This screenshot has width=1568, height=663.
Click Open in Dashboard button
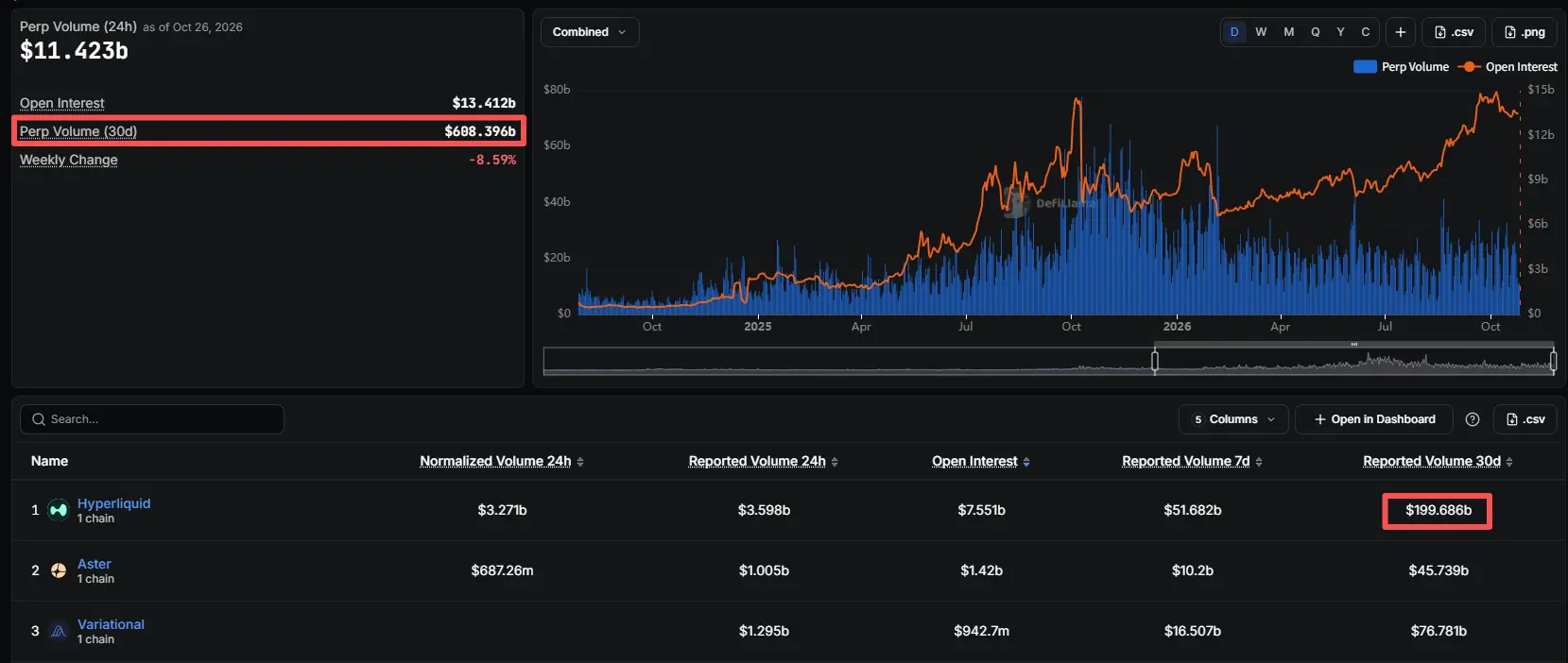1374,419
